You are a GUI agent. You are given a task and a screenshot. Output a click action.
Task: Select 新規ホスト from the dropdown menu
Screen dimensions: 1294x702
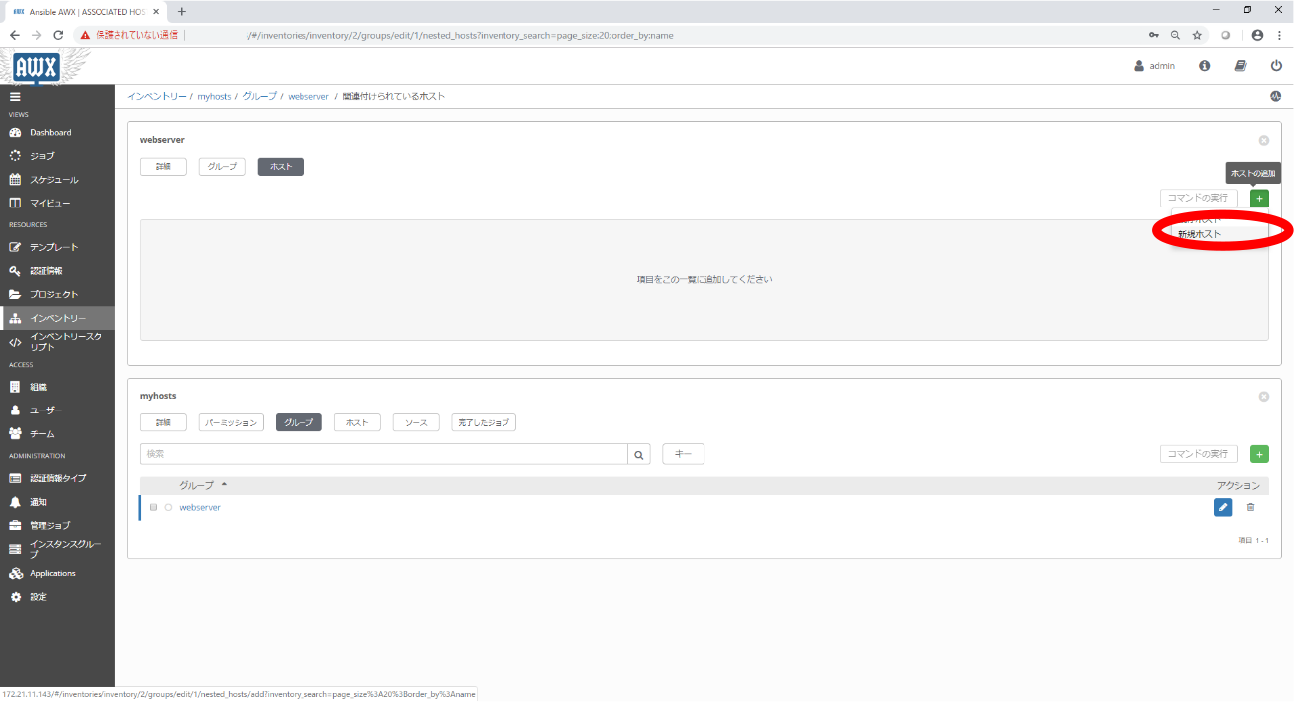coord(1199,234)
